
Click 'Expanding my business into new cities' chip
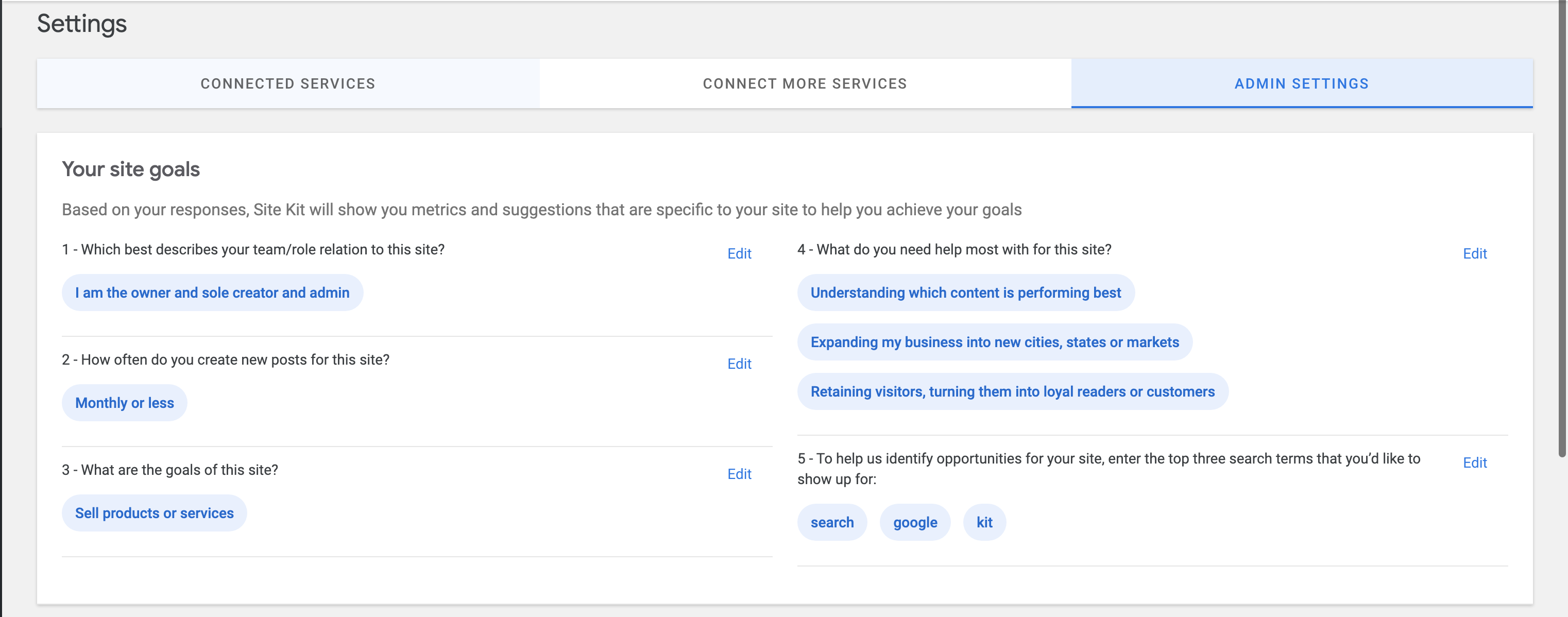point(995,342)
